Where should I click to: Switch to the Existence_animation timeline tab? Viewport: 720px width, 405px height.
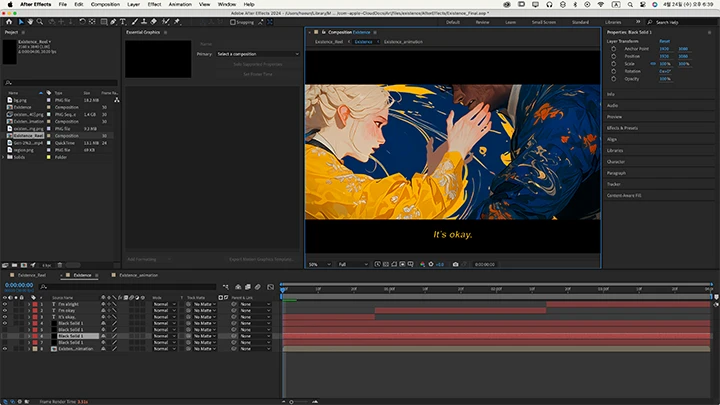pos(138,275)
